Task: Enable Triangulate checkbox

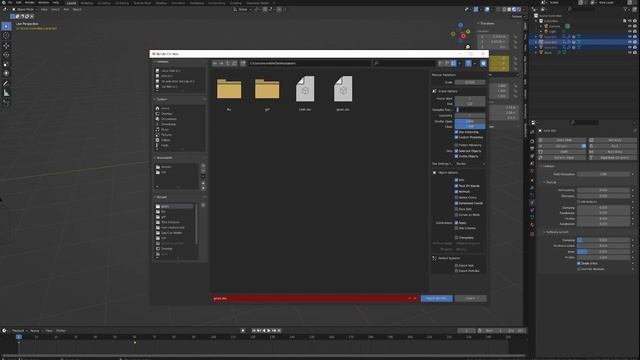Action: (x=456, y=238)
